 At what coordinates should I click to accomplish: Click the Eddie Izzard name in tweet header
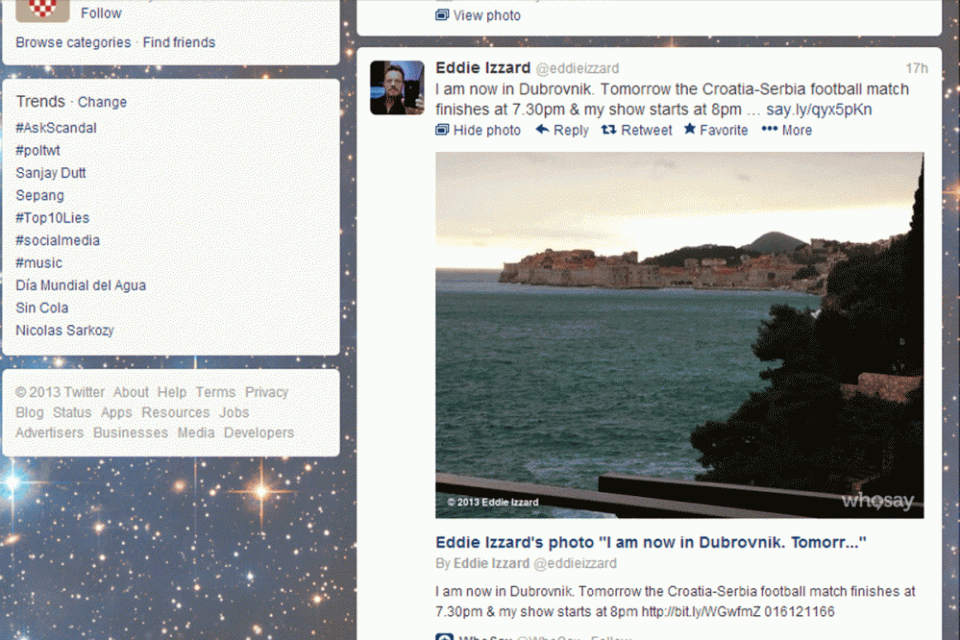(x=483, y=67)
